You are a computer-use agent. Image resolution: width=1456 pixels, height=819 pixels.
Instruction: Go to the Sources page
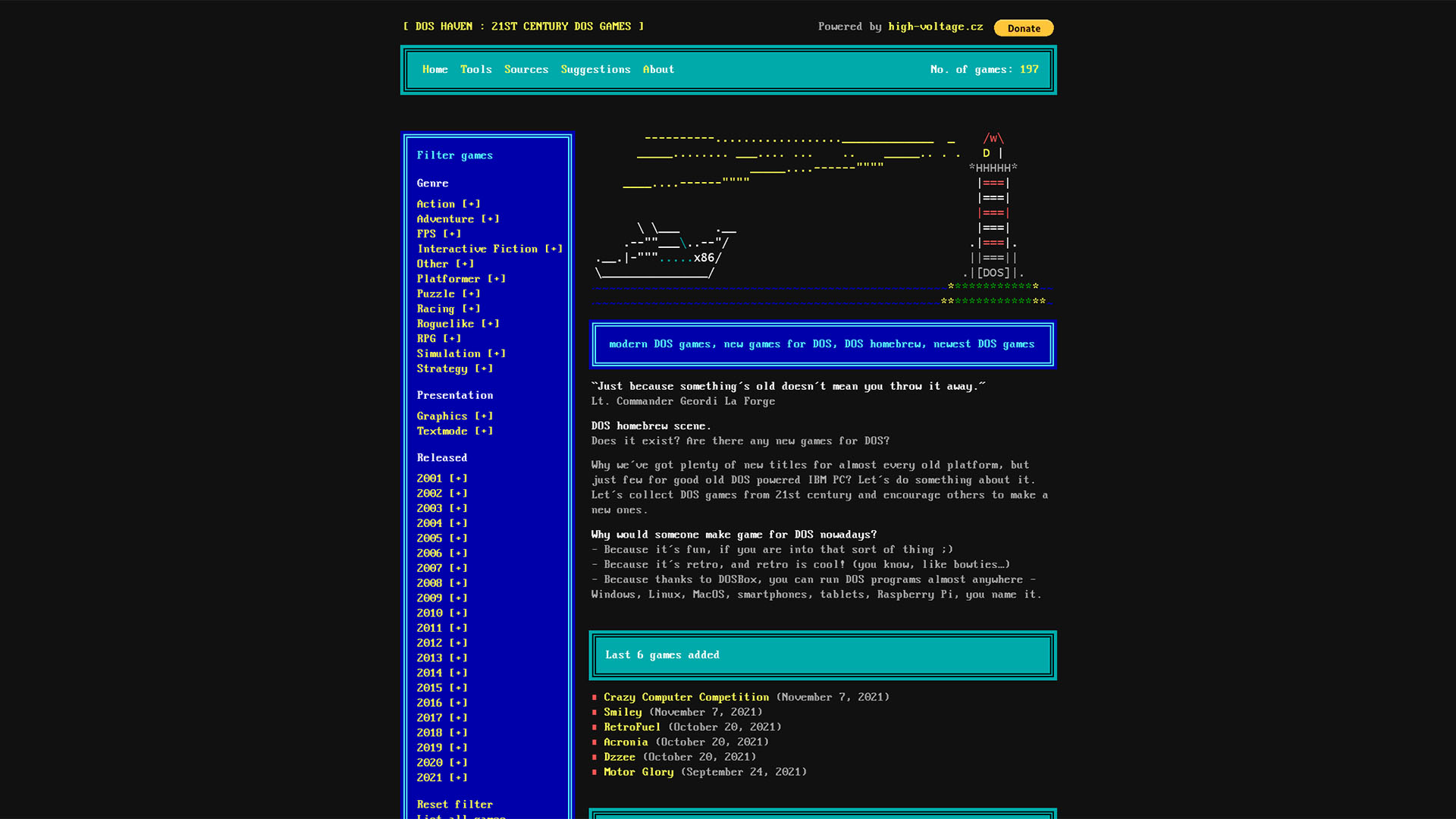point(526,69)
